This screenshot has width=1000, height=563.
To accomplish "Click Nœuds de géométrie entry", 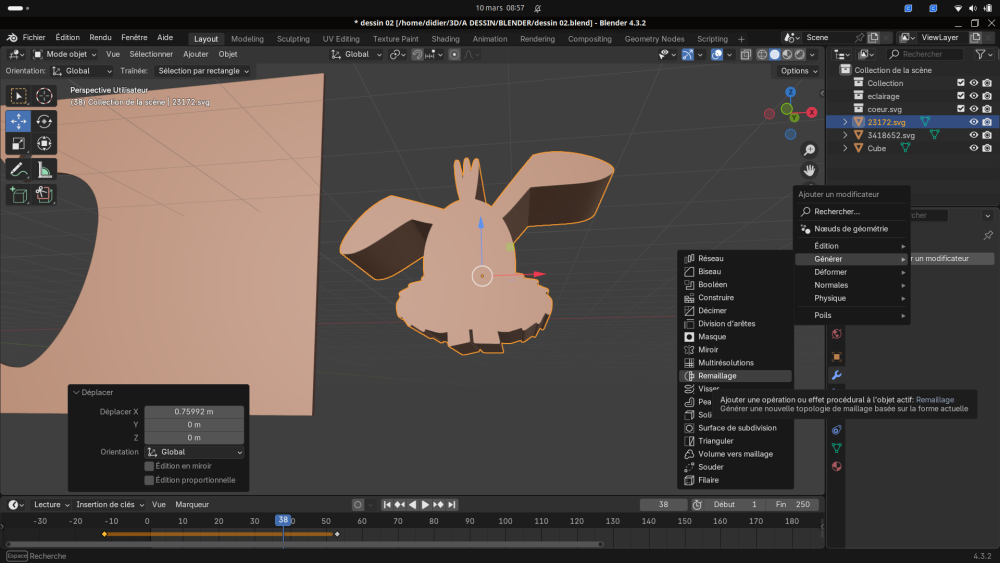I will click(851, 229).
